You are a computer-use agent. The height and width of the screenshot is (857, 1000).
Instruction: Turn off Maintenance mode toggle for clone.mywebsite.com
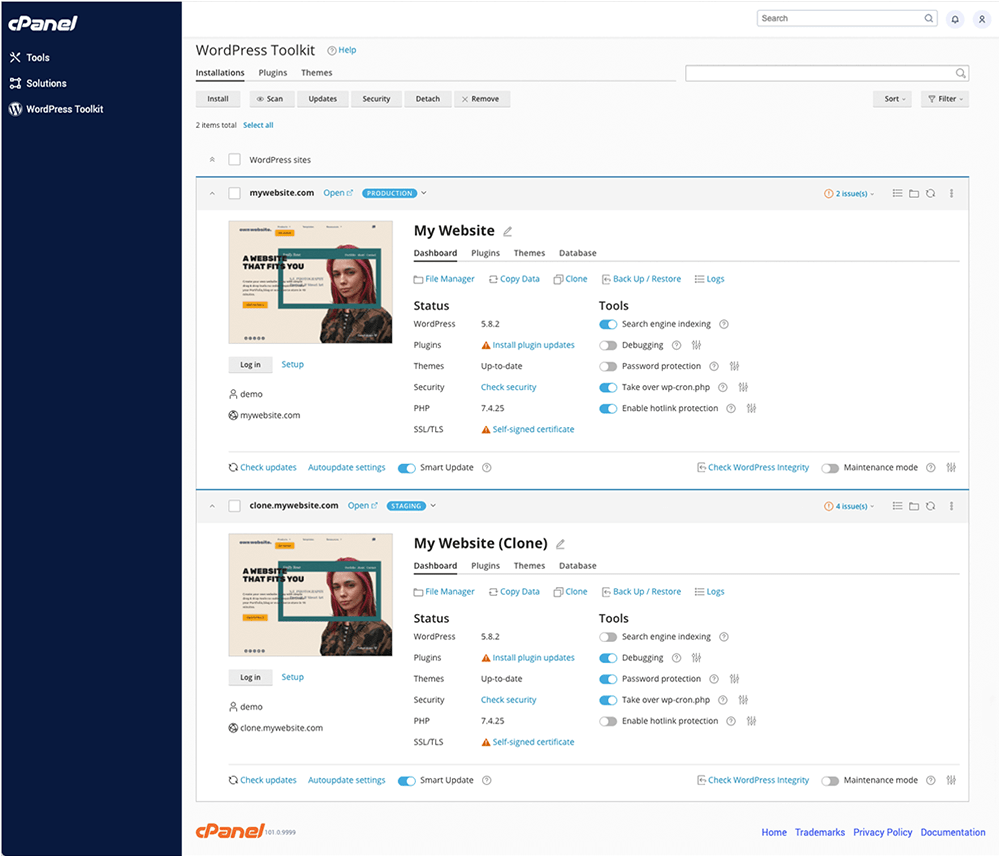(x=830, y=780)
